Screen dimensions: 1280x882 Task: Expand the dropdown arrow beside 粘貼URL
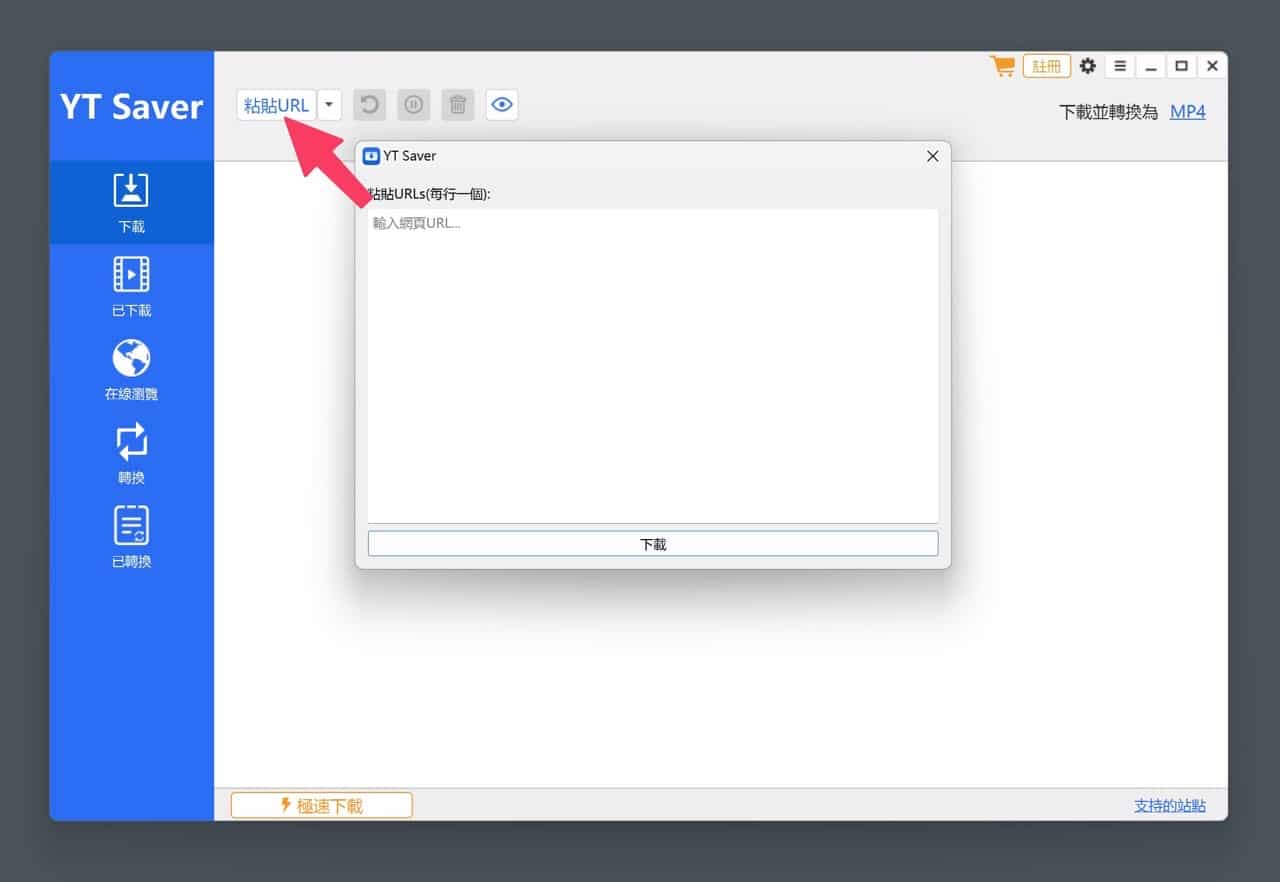pyautogui.click(x=329, y=105)
